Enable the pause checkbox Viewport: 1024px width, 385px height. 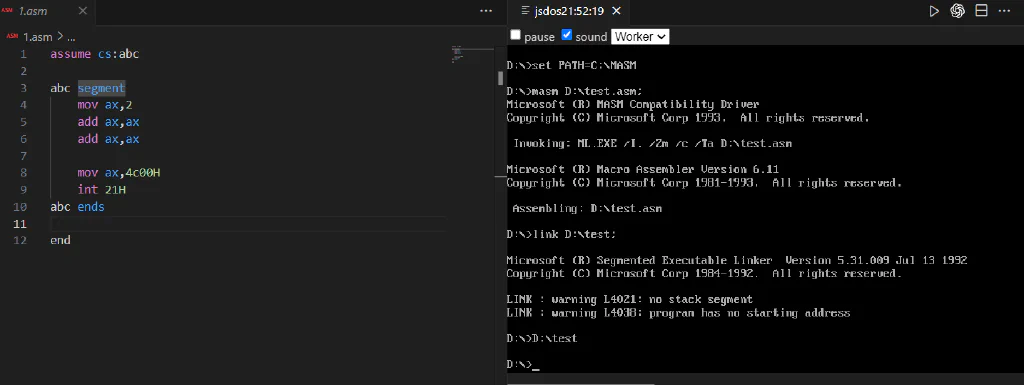515,35
